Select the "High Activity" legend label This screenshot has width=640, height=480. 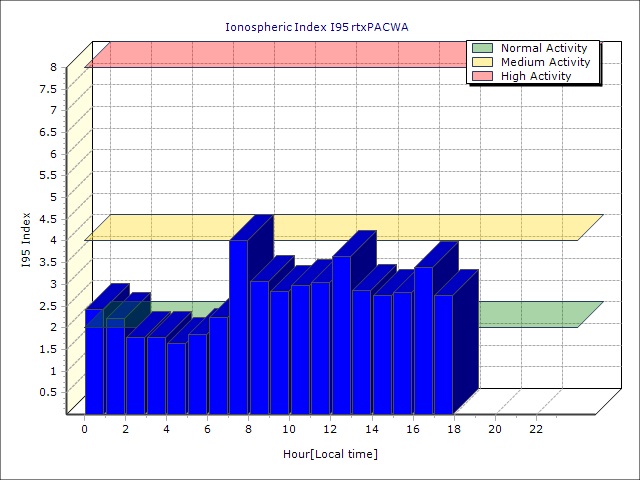[536, 76]
